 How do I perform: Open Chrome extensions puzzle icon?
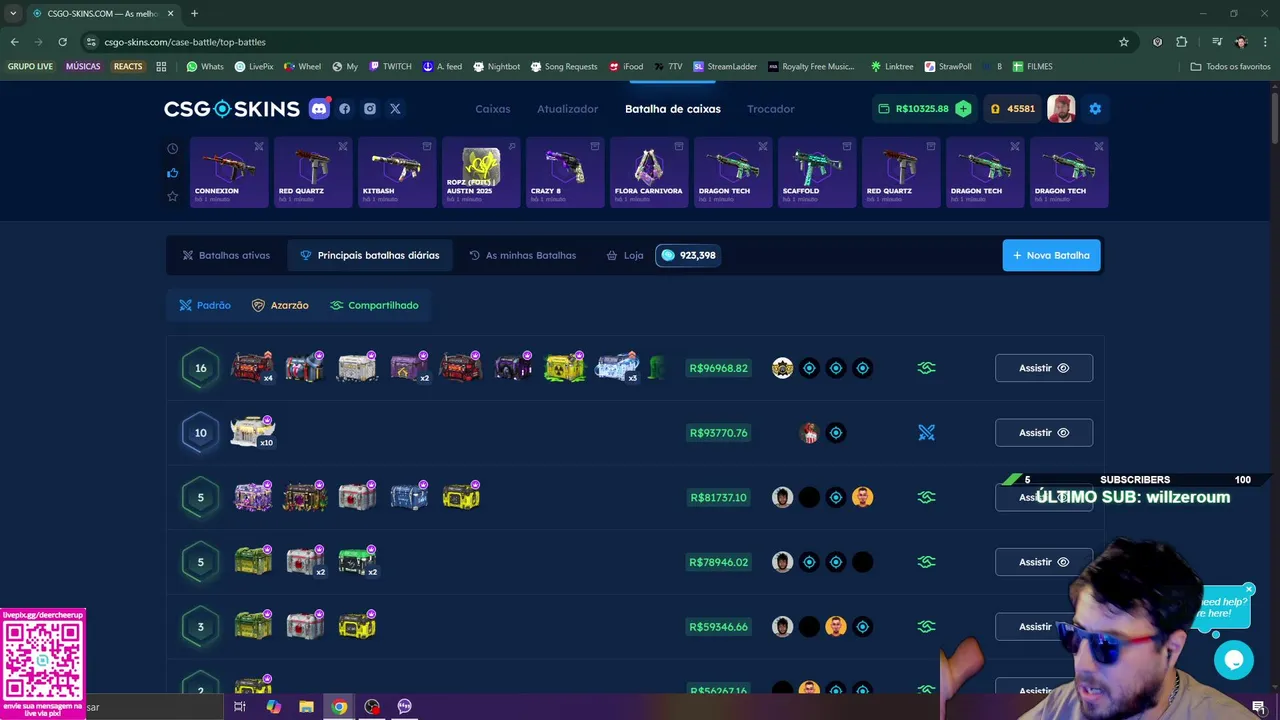[1182, 42]
